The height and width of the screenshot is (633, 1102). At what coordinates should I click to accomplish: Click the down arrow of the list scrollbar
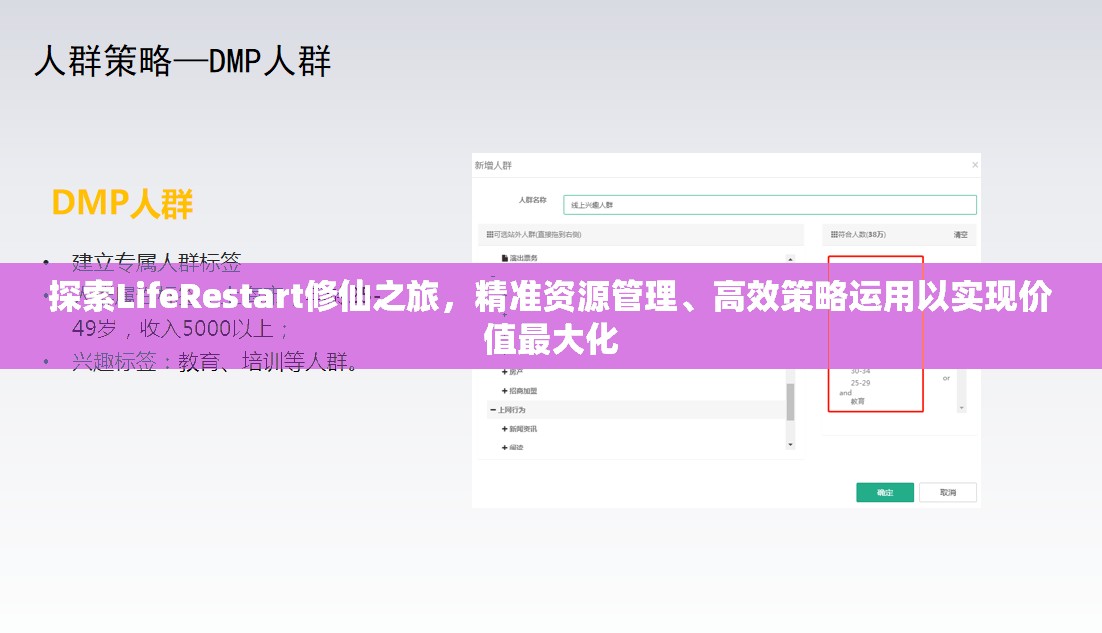[788, 444]
